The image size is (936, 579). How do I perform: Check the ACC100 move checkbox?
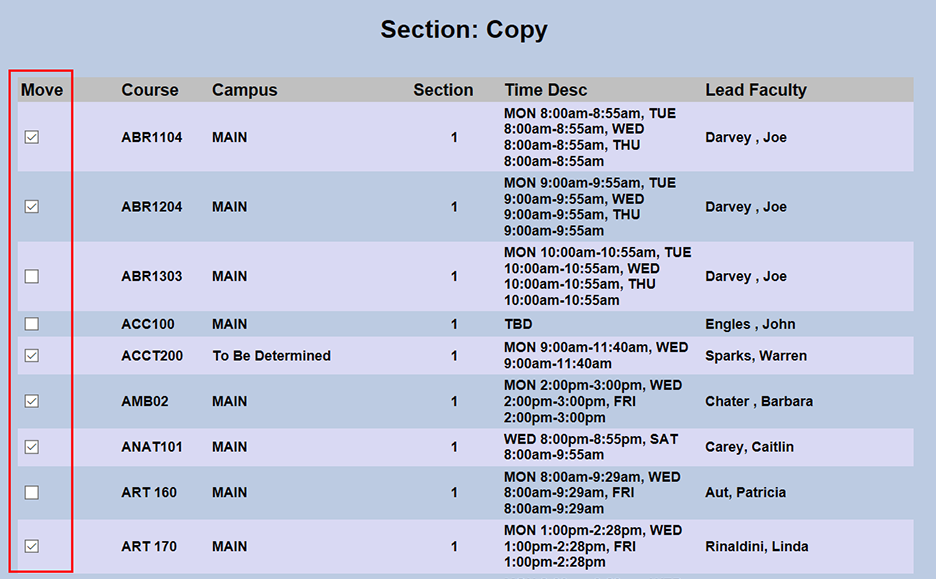coord(31,324)
